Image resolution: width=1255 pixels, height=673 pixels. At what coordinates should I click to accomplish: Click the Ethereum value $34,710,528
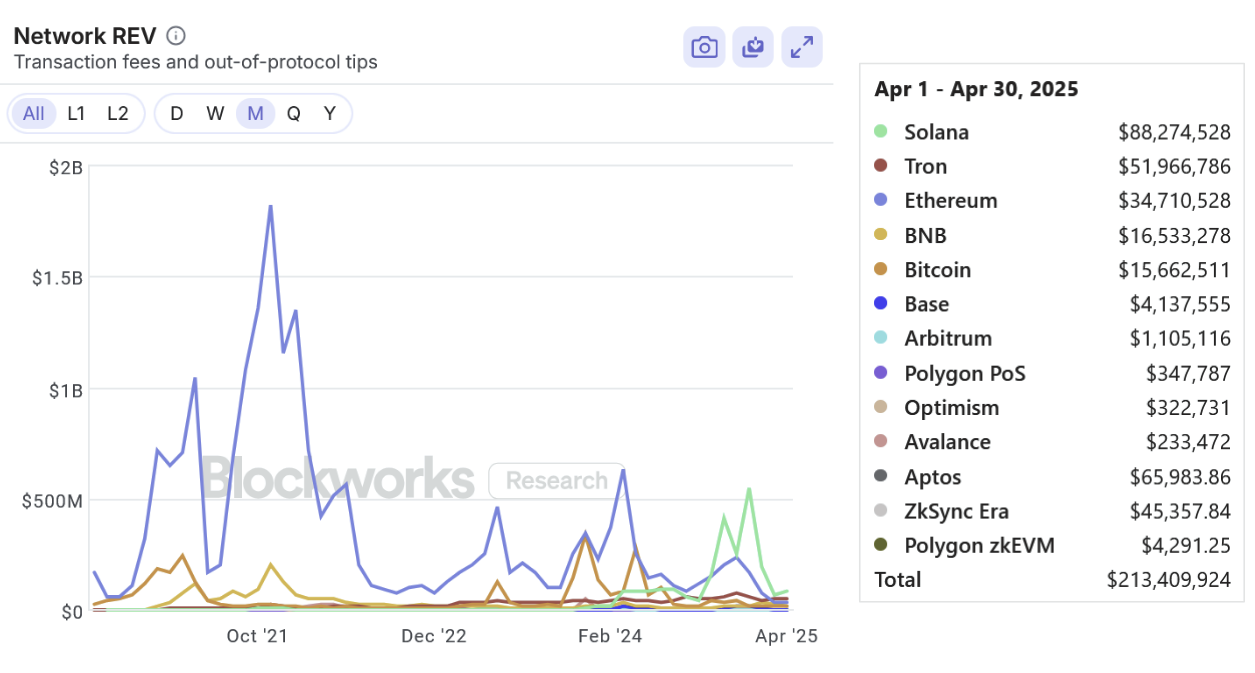(1174, 200)
